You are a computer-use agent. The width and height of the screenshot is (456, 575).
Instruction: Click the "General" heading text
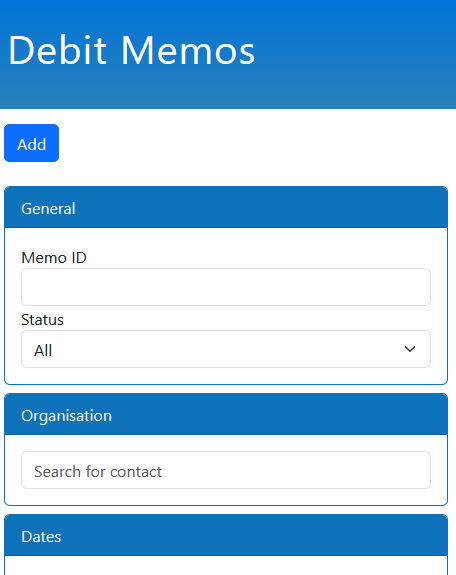(x=48, y=209)
